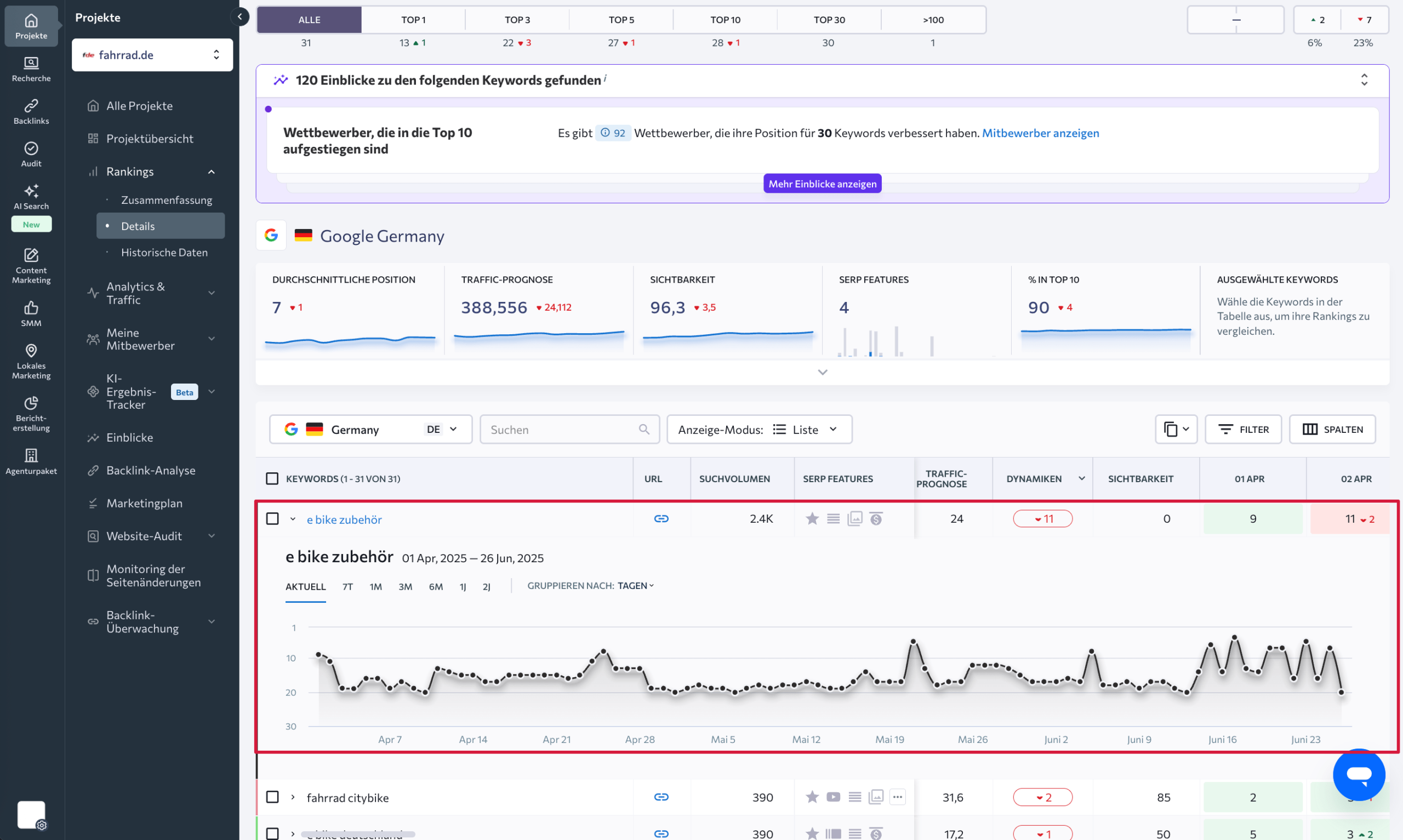Click video SERP feature for fahrrad citybike
The height and width of the screenshot is (840, 1403).
pos(833,797)
